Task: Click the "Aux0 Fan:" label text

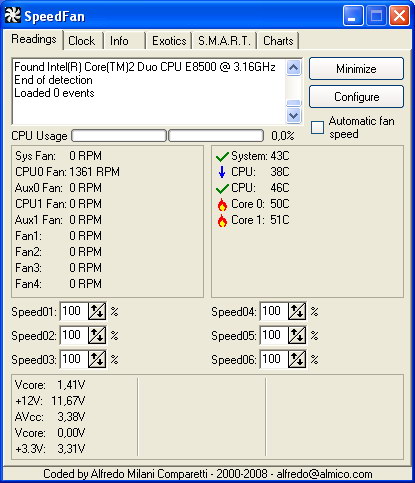Action: click(39, 188)
